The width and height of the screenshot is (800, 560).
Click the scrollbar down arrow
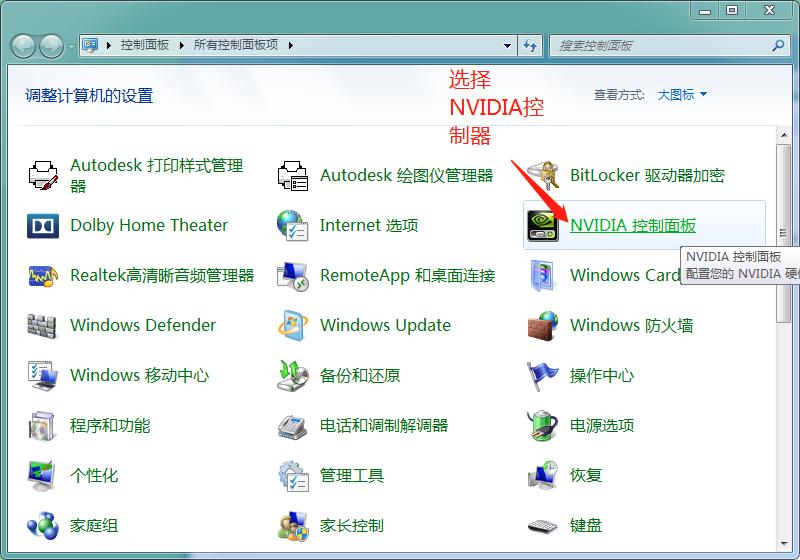coord(784,544)
